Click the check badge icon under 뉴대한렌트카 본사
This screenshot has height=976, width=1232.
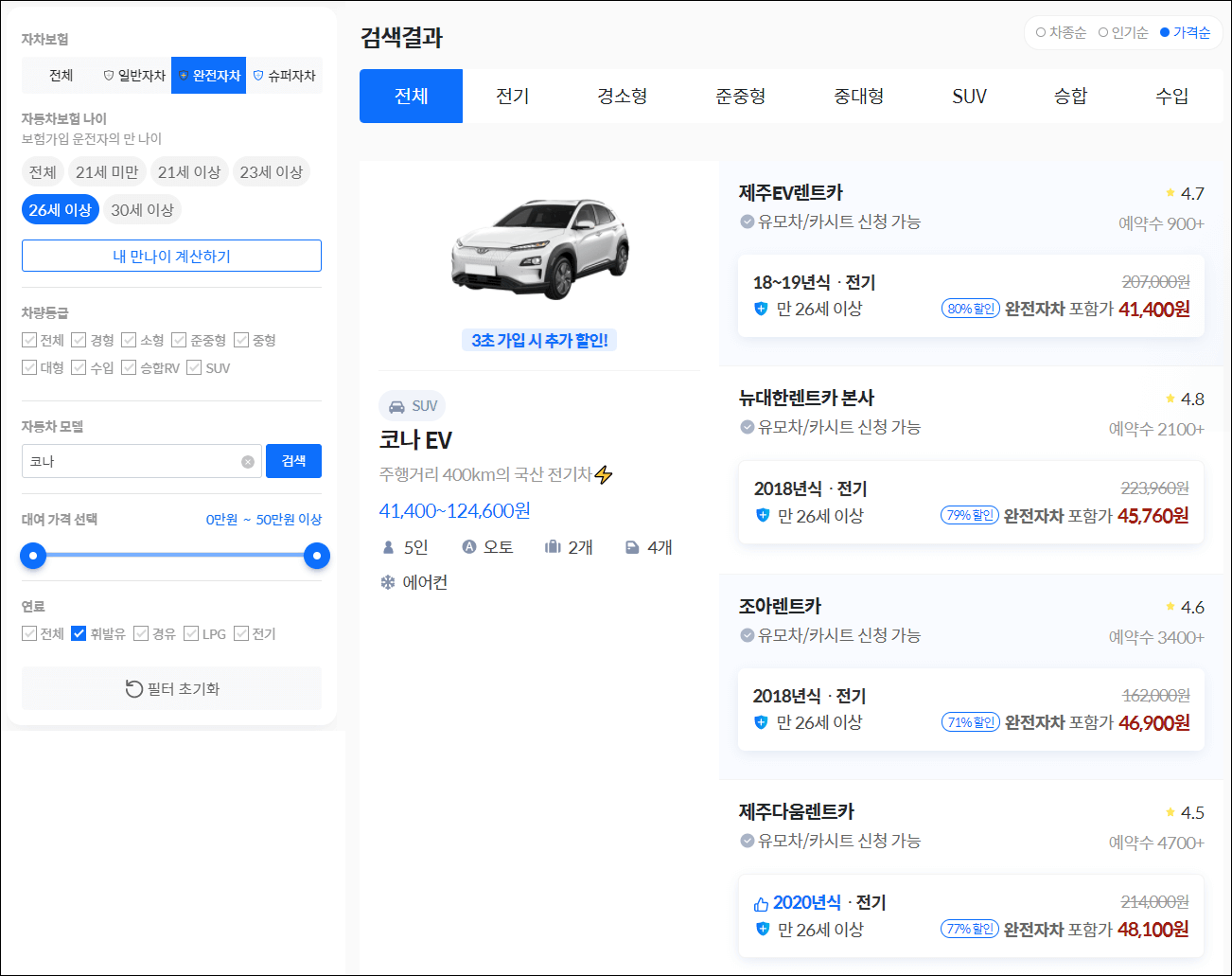click(748, 427)
